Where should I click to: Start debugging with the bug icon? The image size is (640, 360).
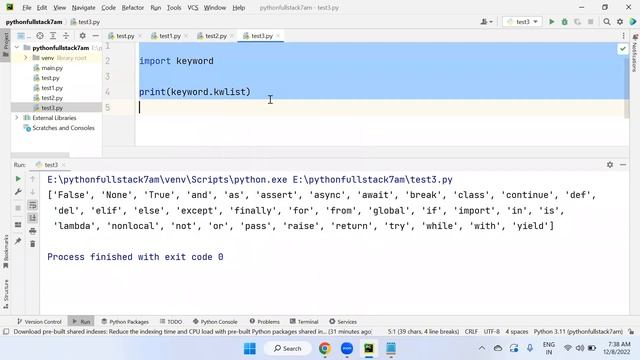(564, 22)
